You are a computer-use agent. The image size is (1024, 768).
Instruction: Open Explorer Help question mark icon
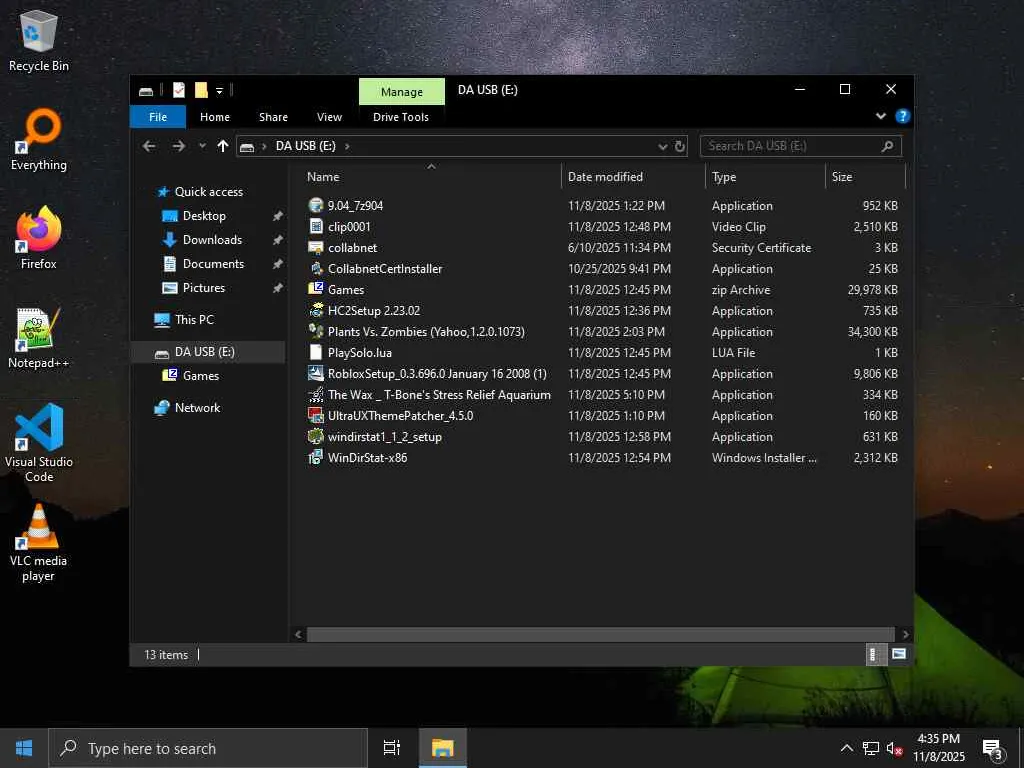pyautogui.click(x=903, y=116)
